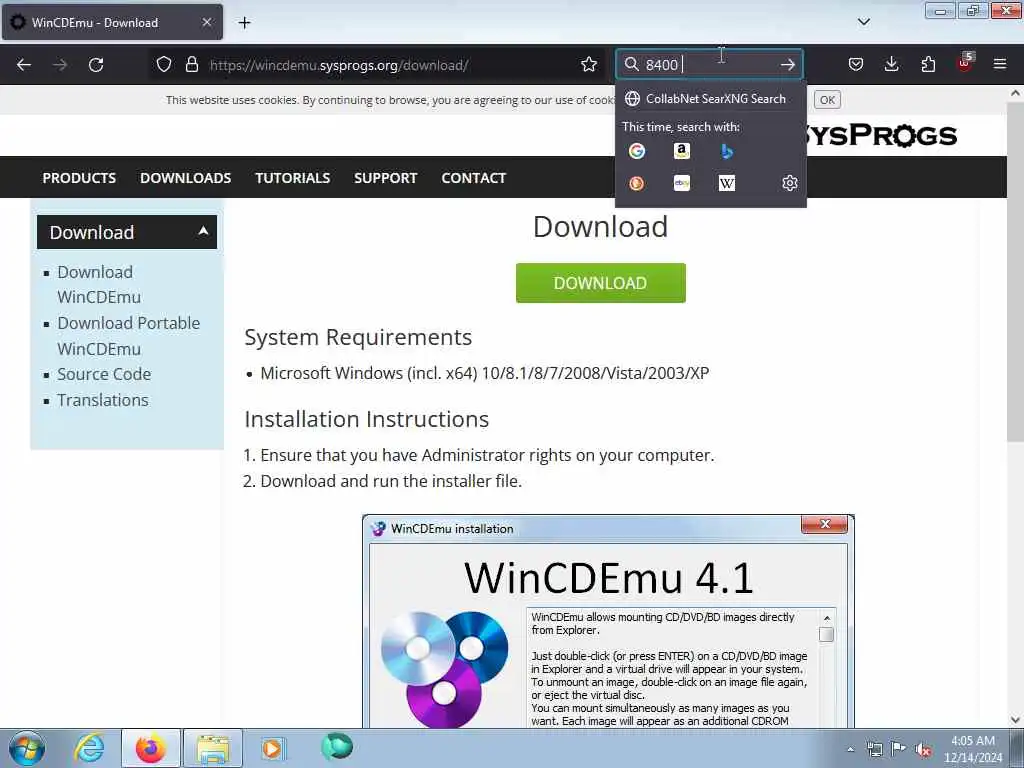Viewport: 1024px width, 768px height.
Task: Close the WinCDEmu - Download tab
Action: pos(206,23)
